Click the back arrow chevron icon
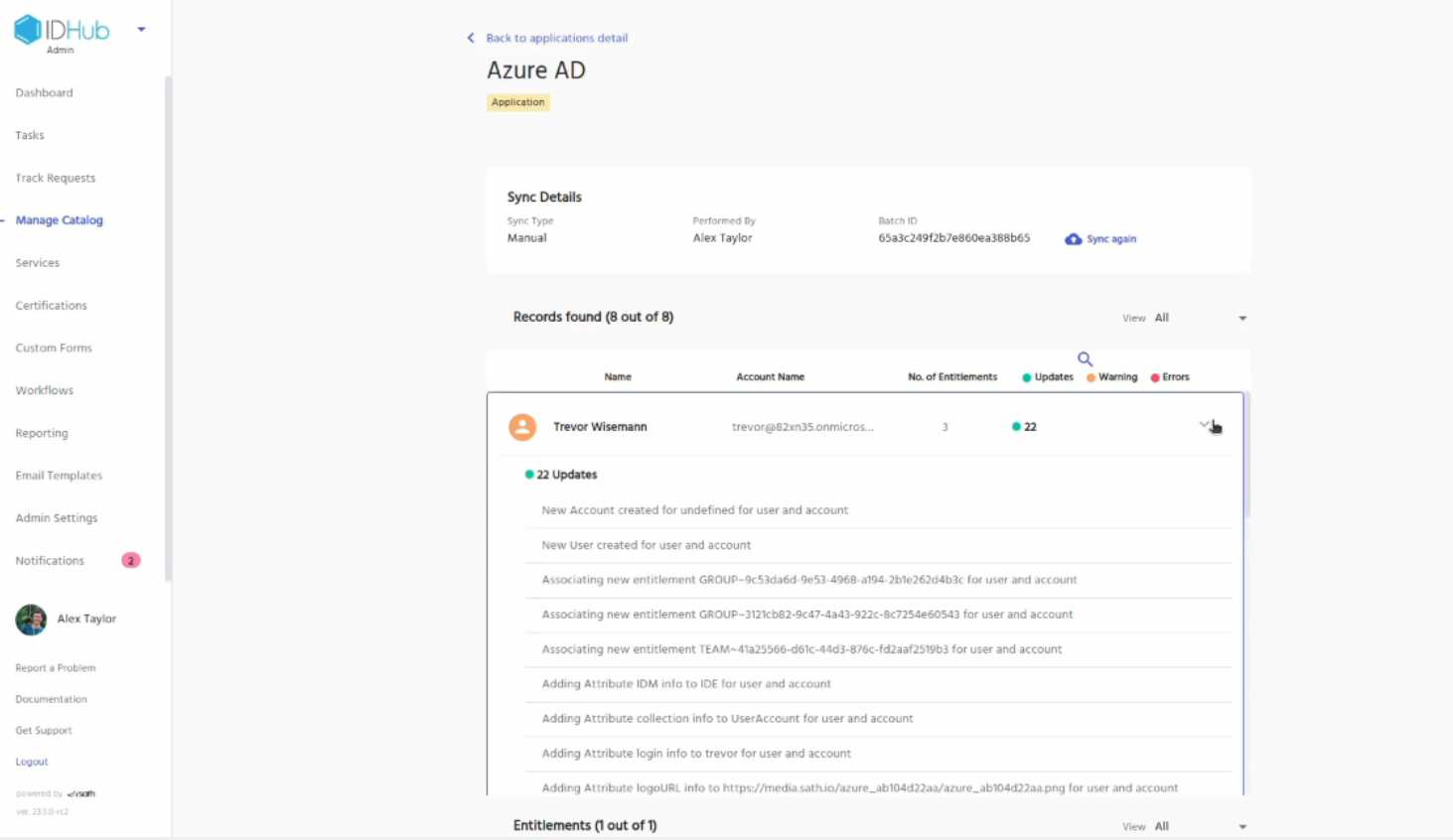Image resolution: width=1453 pixels, height=840 pixels. 471,38
